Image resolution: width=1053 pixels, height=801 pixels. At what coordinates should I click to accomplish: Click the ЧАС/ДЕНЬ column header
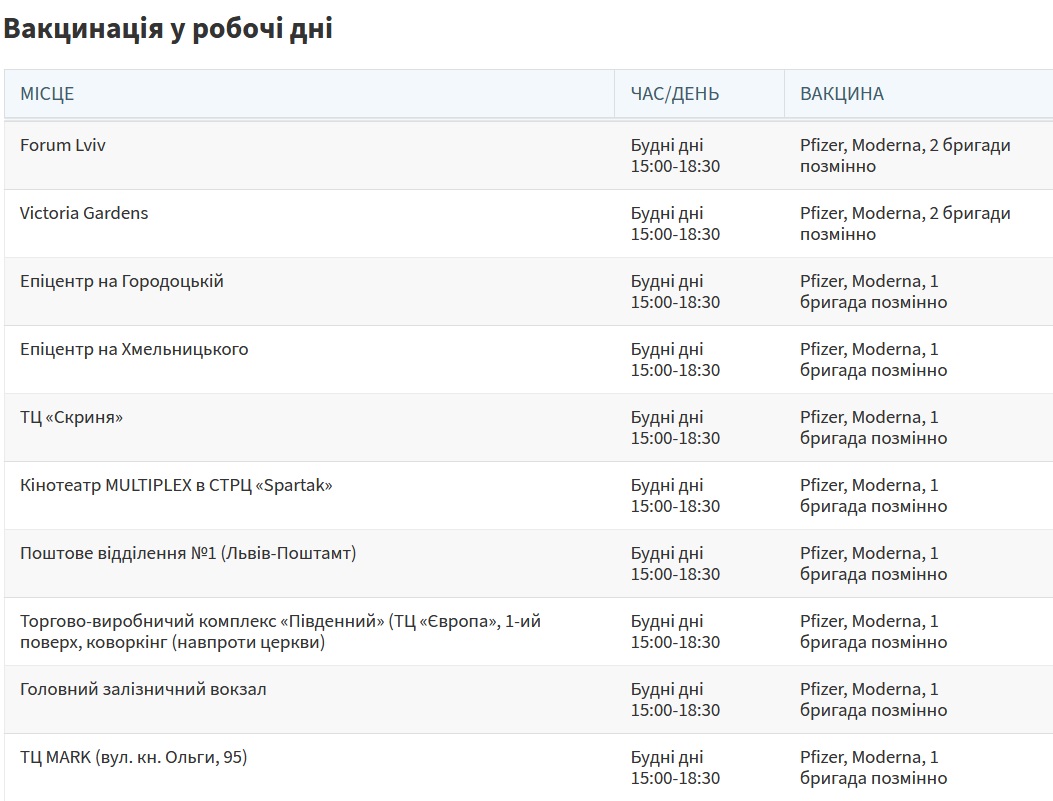(x=674, y=94)
